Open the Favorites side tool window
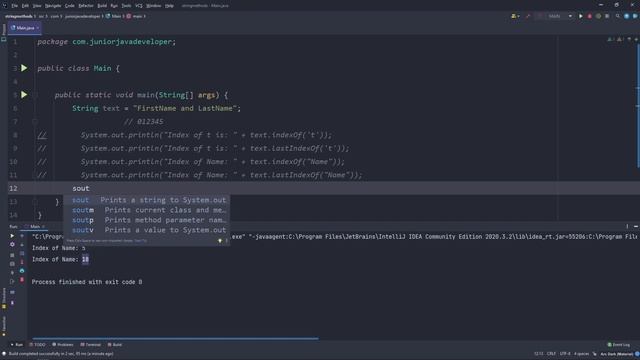 click(4, 327)
